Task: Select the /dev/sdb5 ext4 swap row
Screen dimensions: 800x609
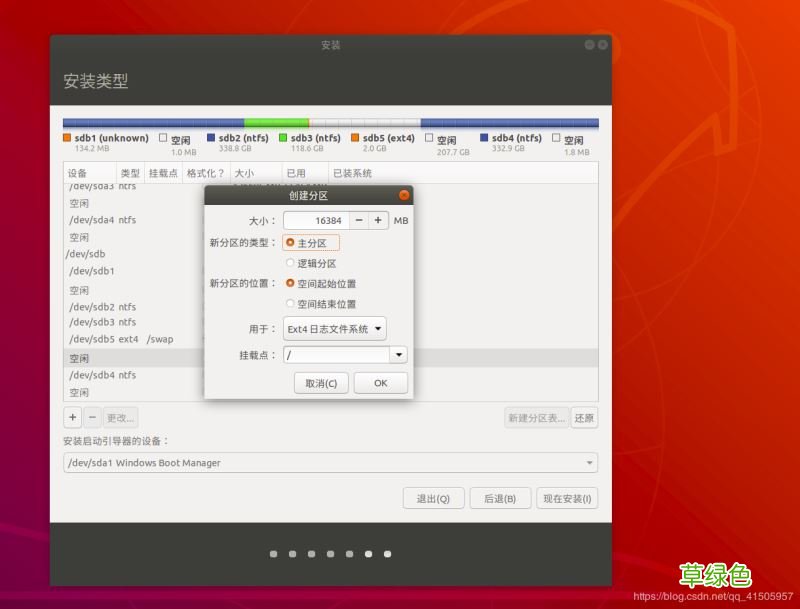Action: [120, 339]
